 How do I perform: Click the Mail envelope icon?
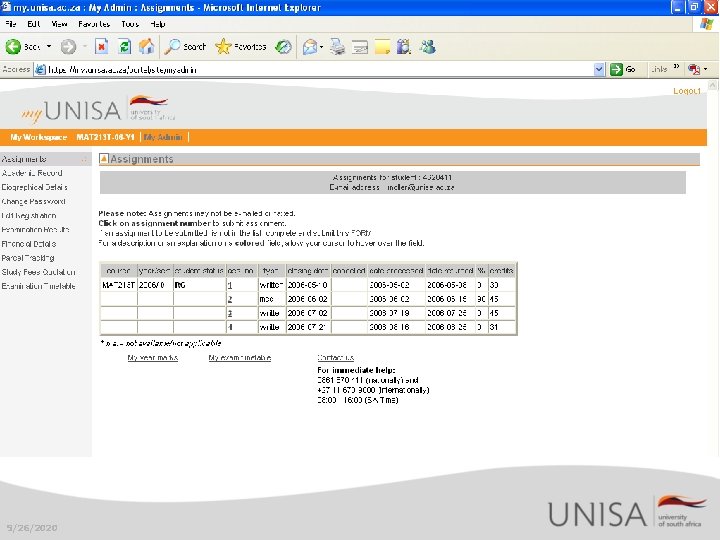(310, 46)
